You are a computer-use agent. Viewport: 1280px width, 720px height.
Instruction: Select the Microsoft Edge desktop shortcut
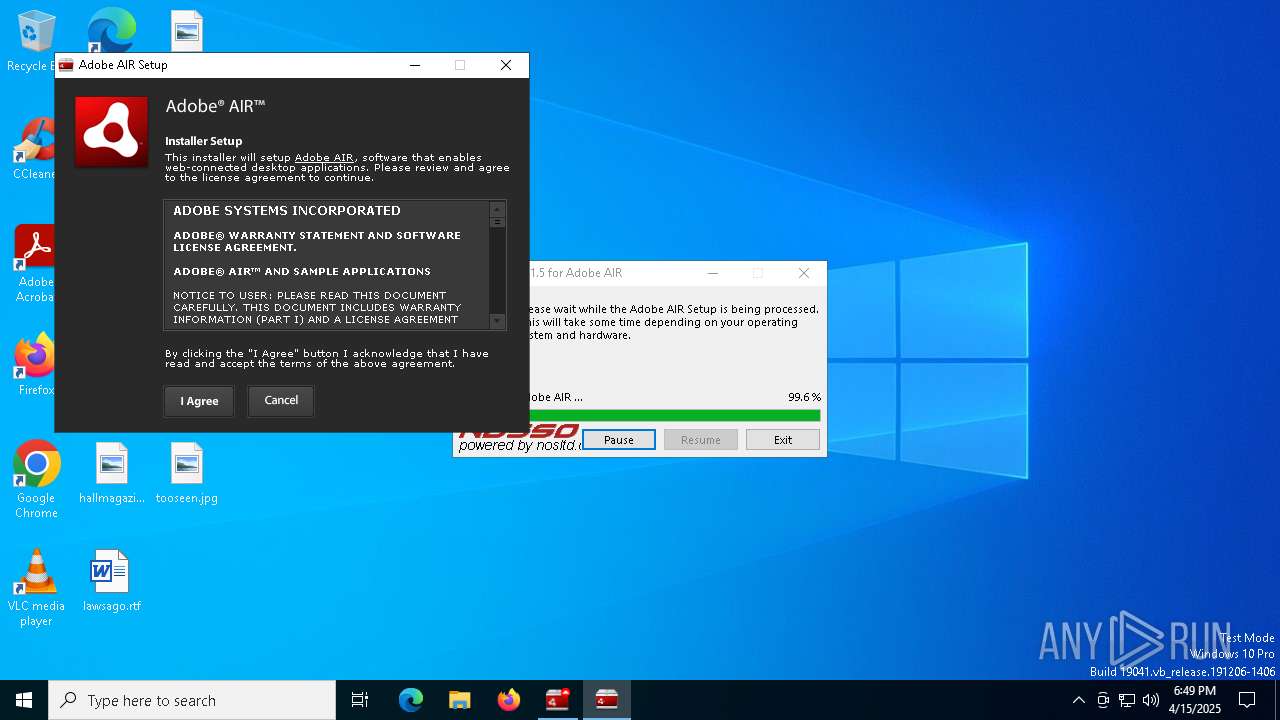(x=111, y=30)
